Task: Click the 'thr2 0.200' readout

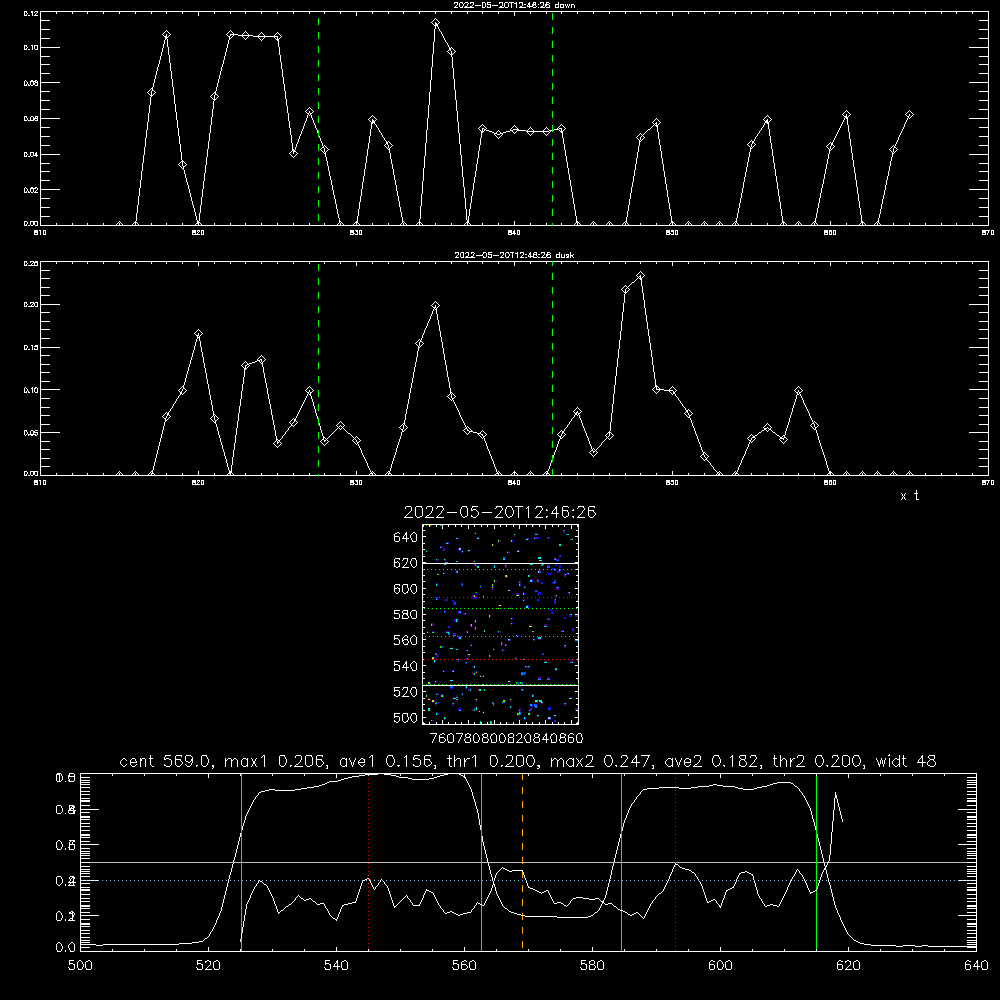Action: tap(817, 761)
